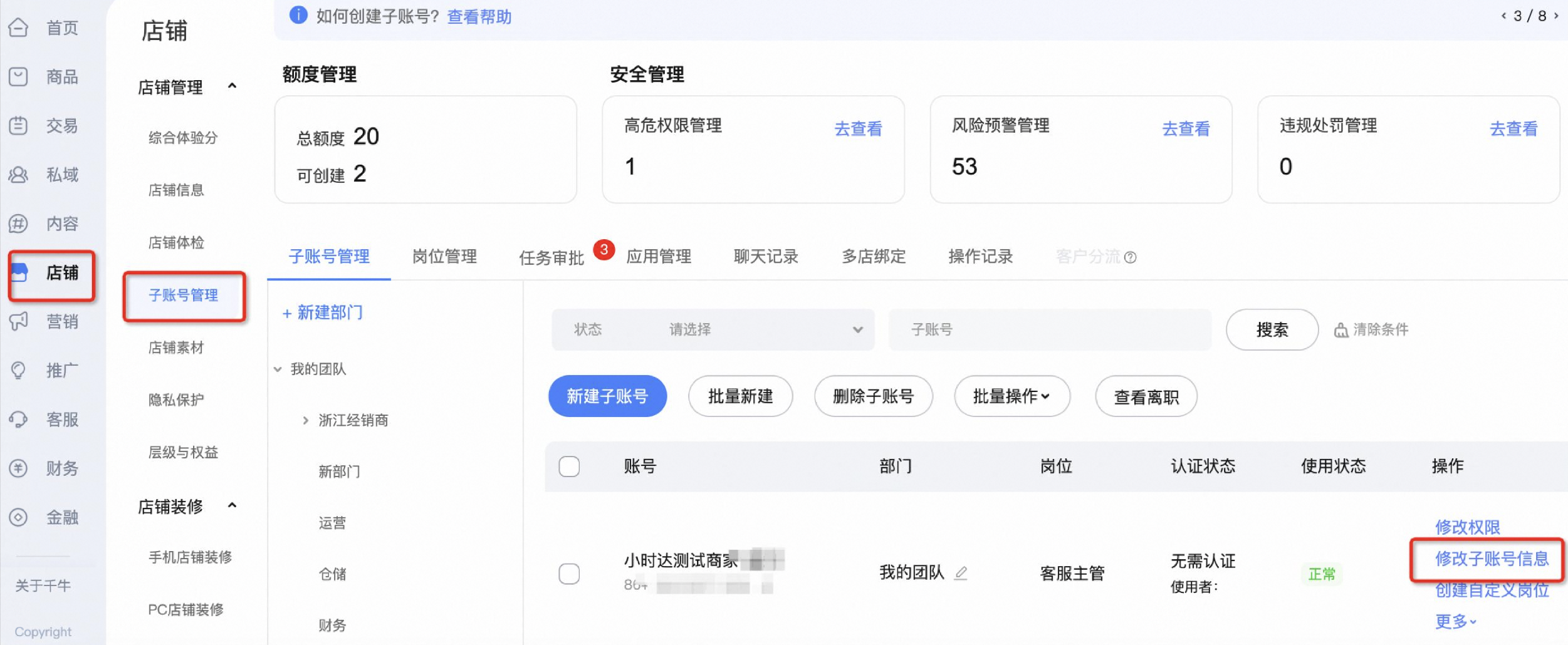The width and height of the screenshot is (1568, 645).
Task: Click the 内容 hashtag icon
Action: pos(19,223)
